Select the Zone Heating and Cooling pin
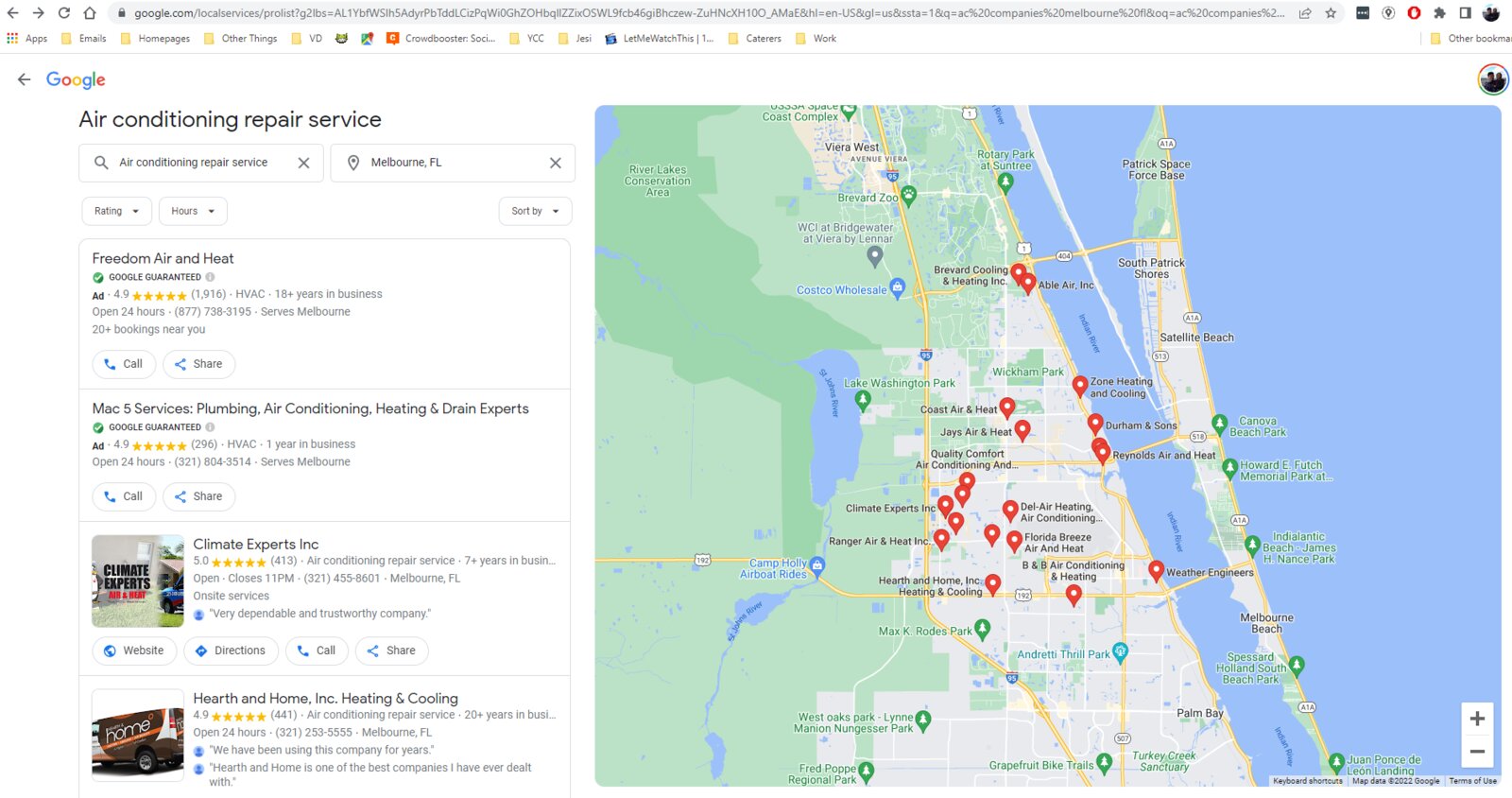This screenshot has height=798, width=1512. [1080, 385]
